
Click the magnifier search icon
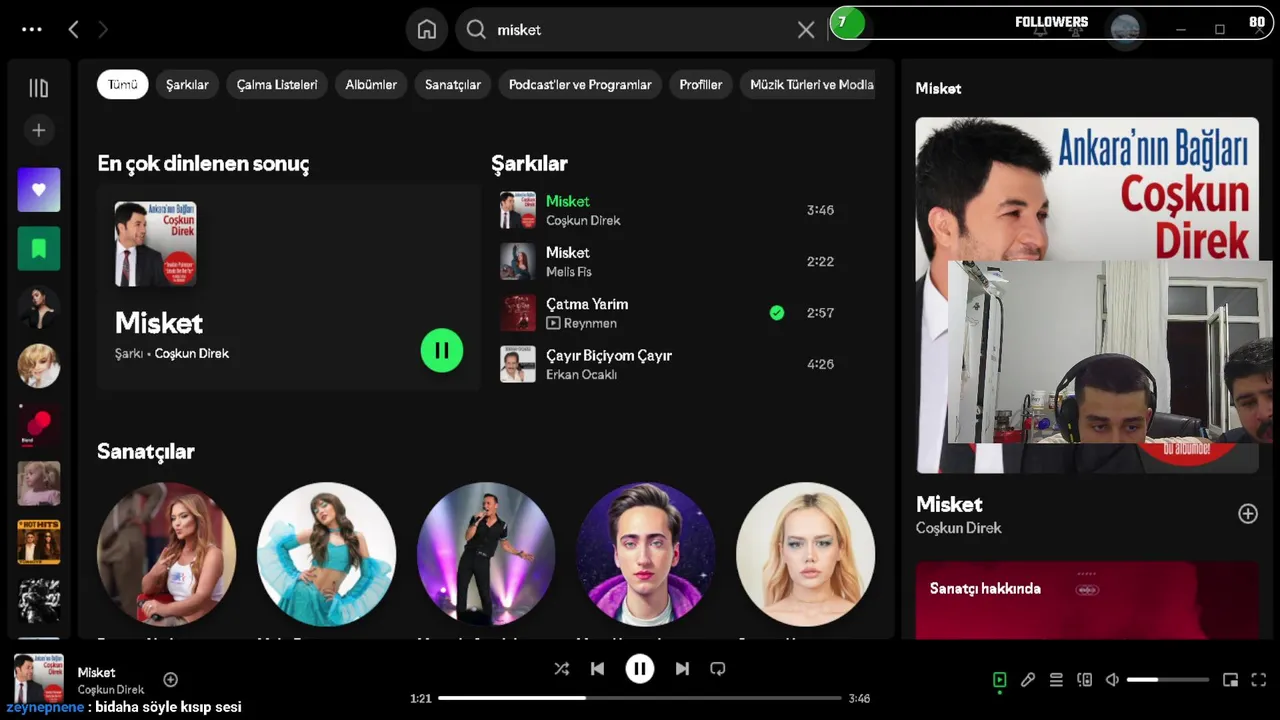(477, 30)
